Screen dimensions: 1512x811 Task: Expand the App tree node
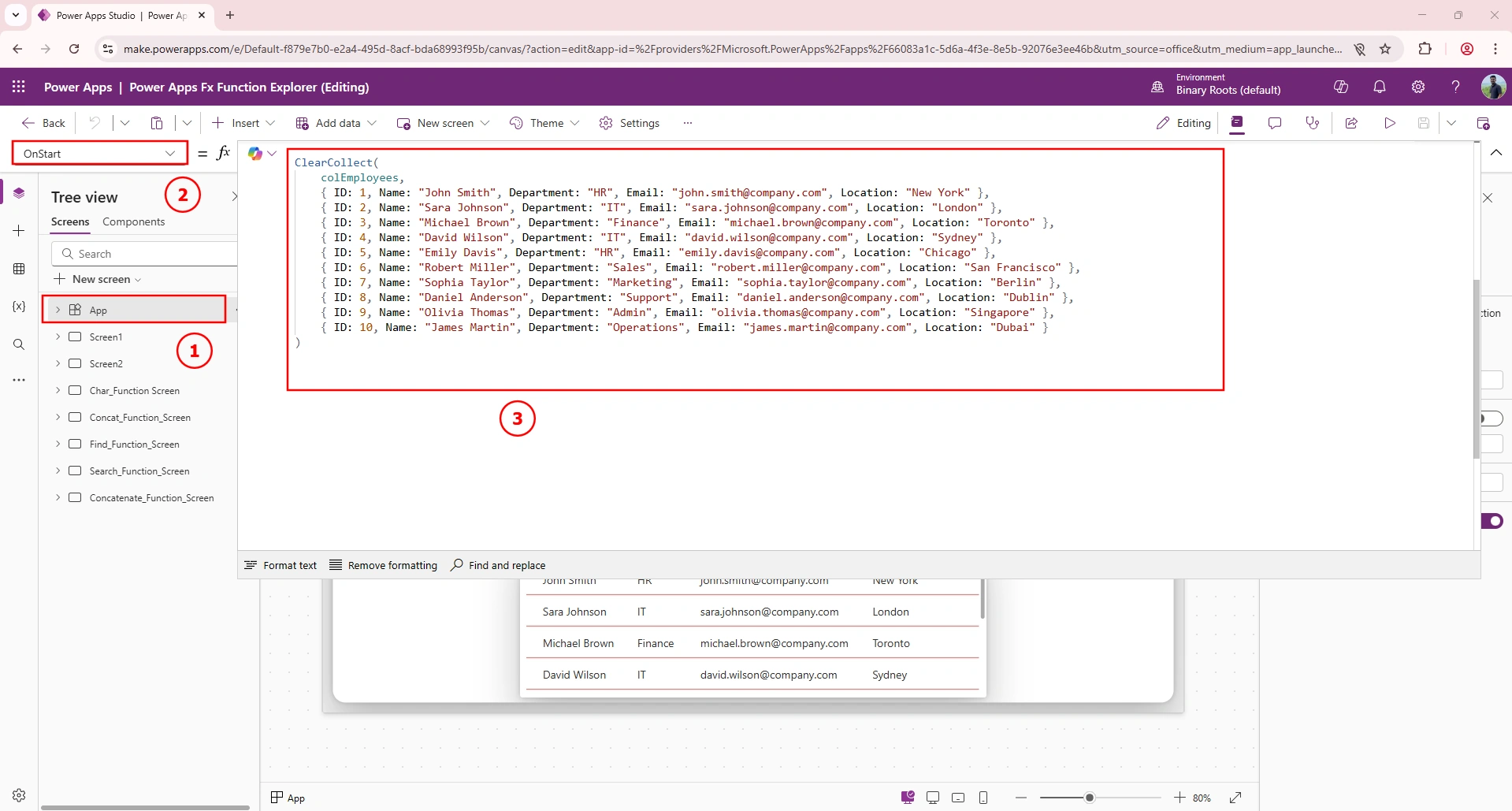pos(58,310)
